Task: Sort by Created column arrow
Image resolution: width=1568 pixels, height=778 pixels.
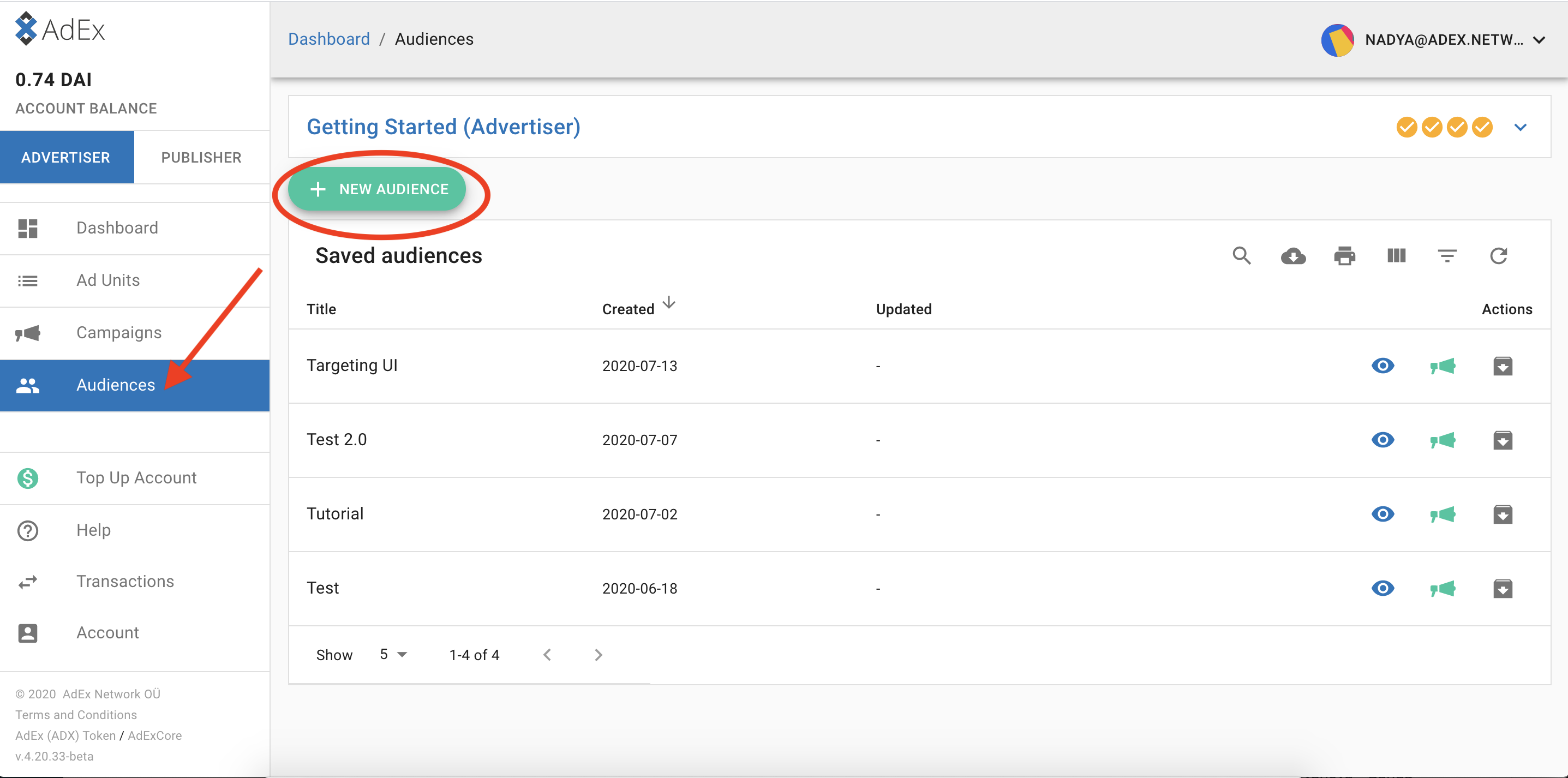Action: 668,302
